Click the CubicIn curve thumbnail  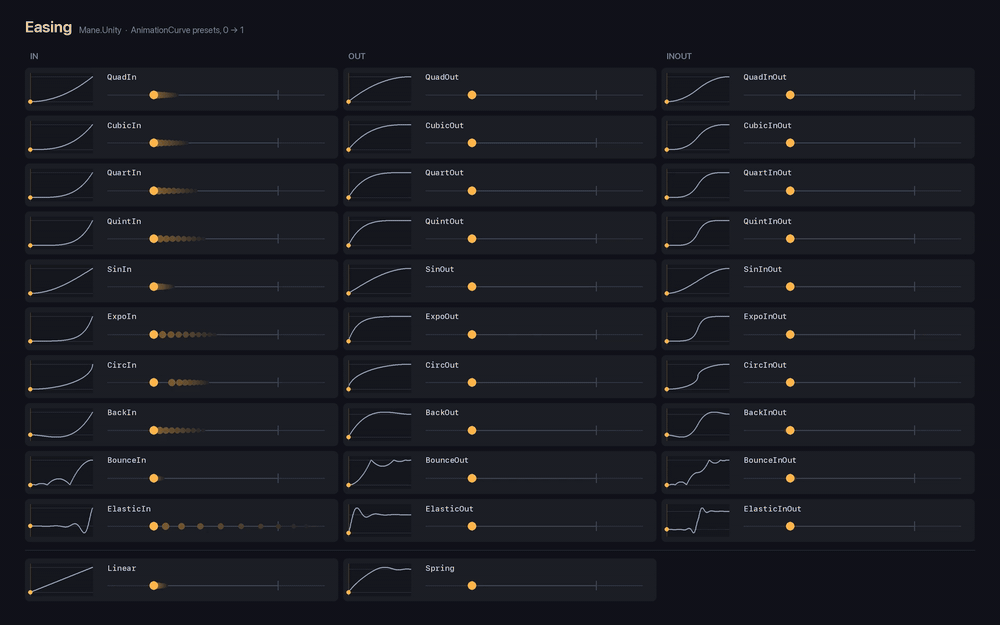[61, 137]
